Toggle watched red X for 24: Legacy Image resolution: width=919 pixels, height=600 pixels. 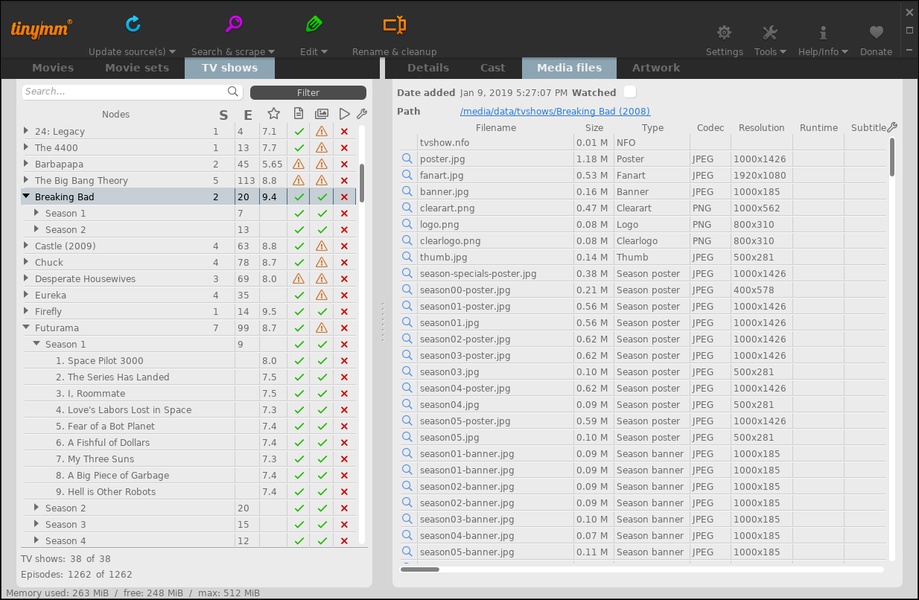(x=344, y=131)
